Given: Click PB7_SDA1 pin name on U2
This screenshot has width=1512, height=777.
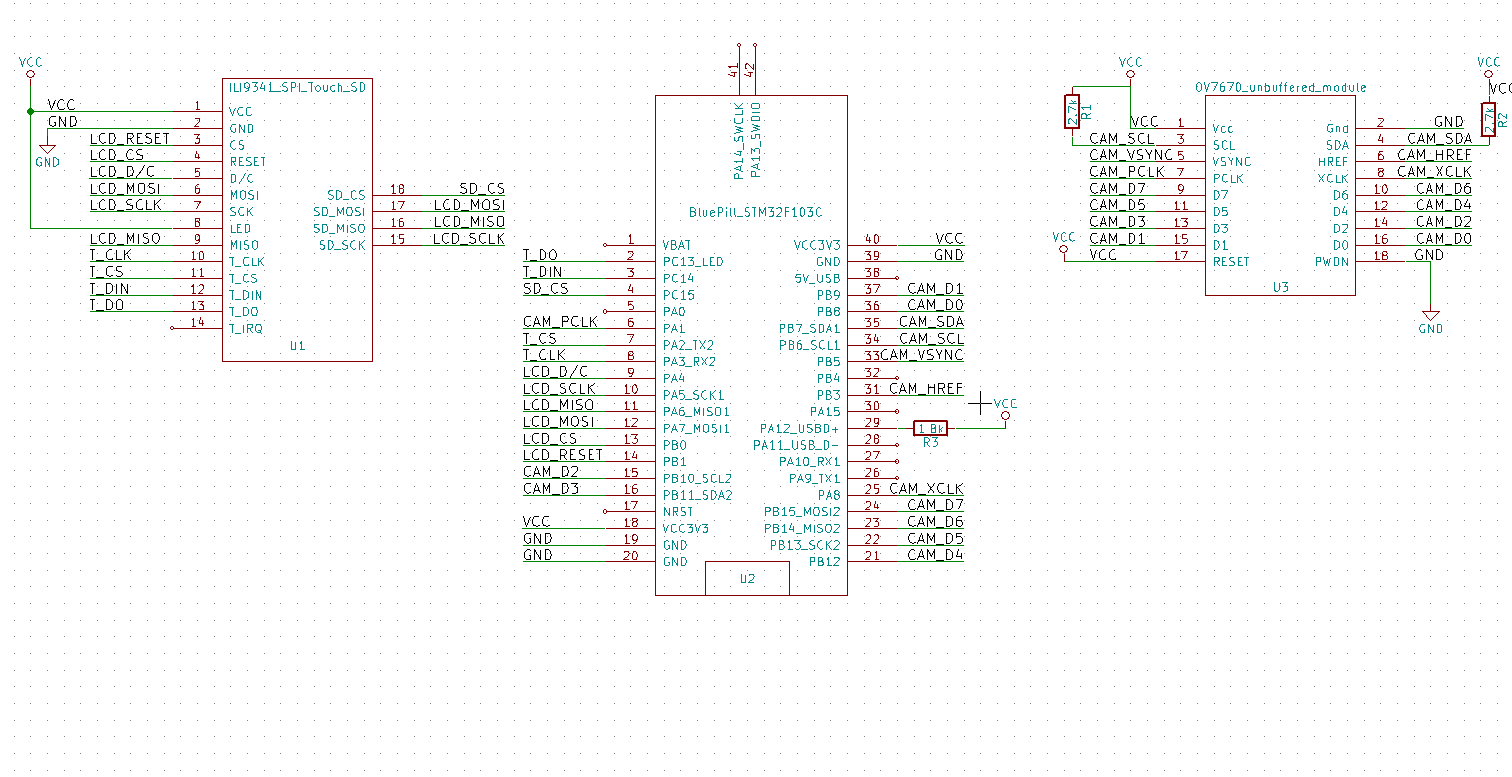Looking at the screenshot, I should [x=810, y=328].
